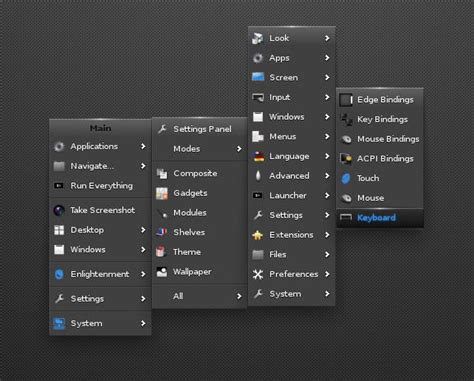Open Windows in the All submenu
Screen dimensions: 474x381
(292, 117)
